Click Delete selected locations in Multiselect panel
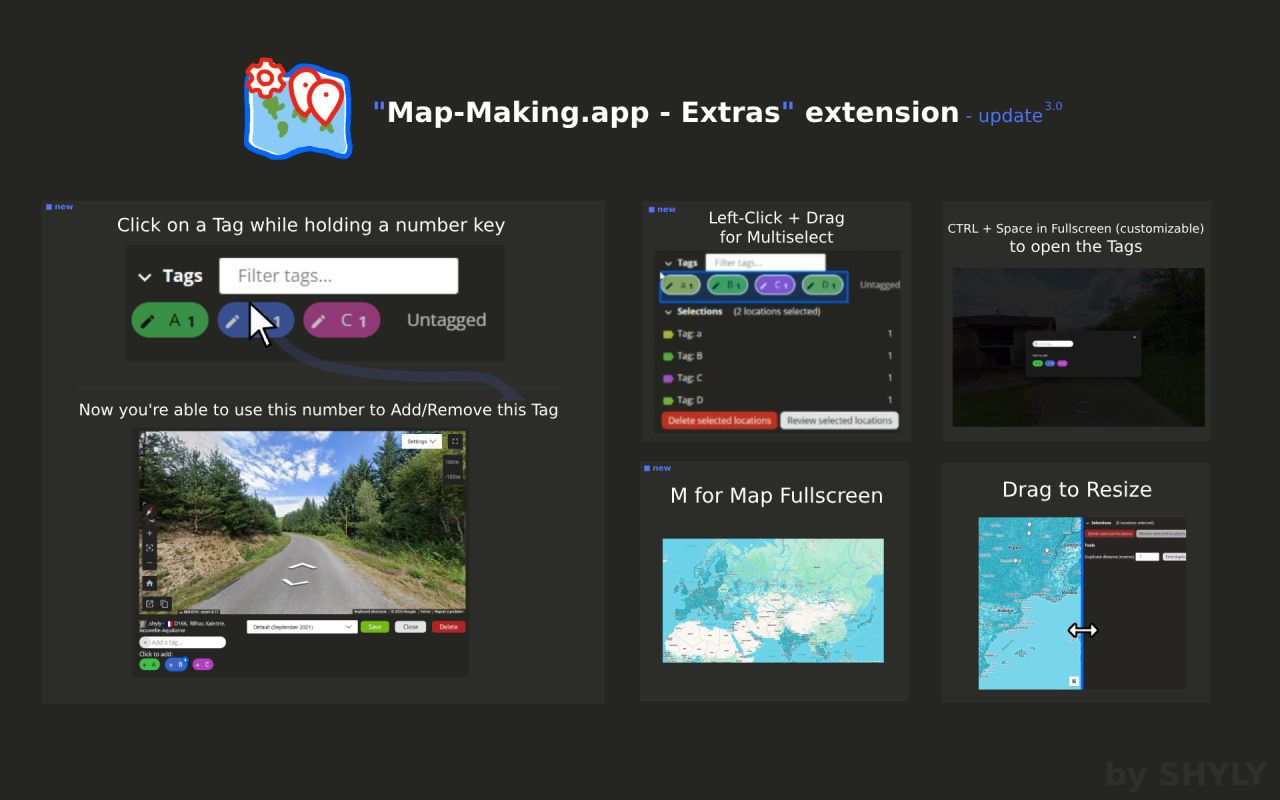This screenshot has width=1280, height=800. click(719, 421)
